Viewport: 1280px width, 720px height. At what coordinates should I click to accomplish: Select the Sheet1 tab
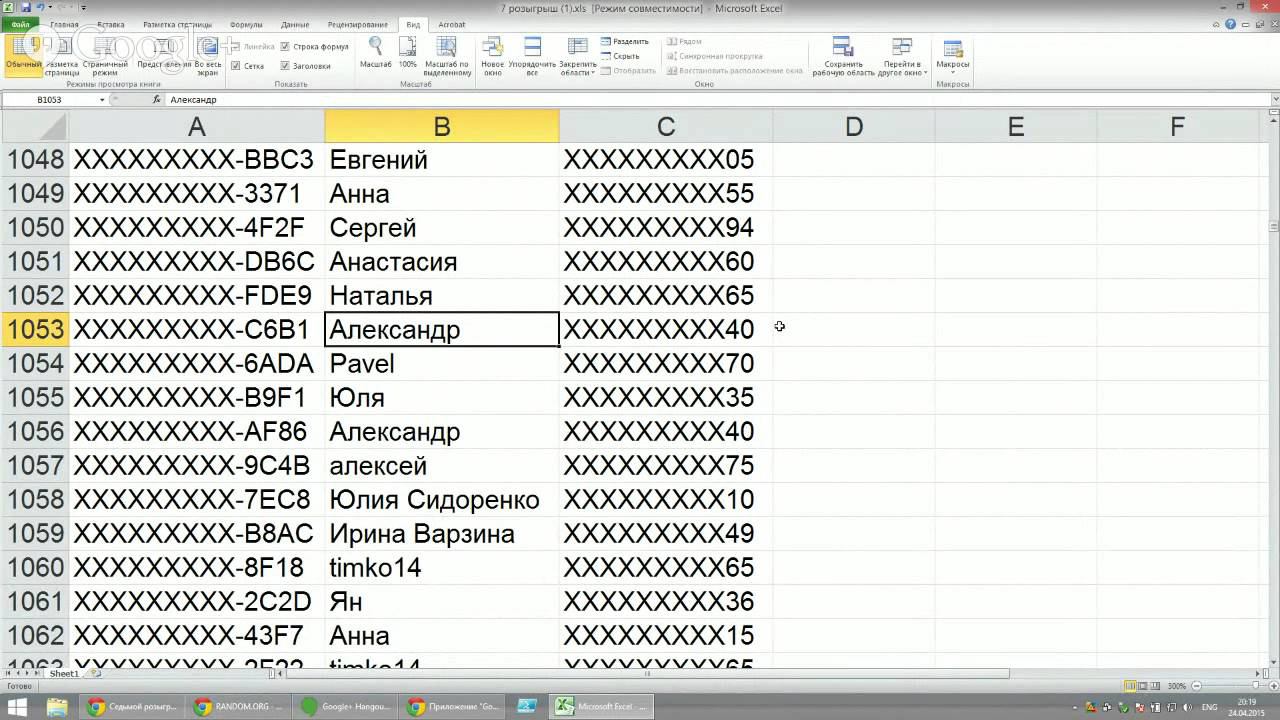coord(64,674)
